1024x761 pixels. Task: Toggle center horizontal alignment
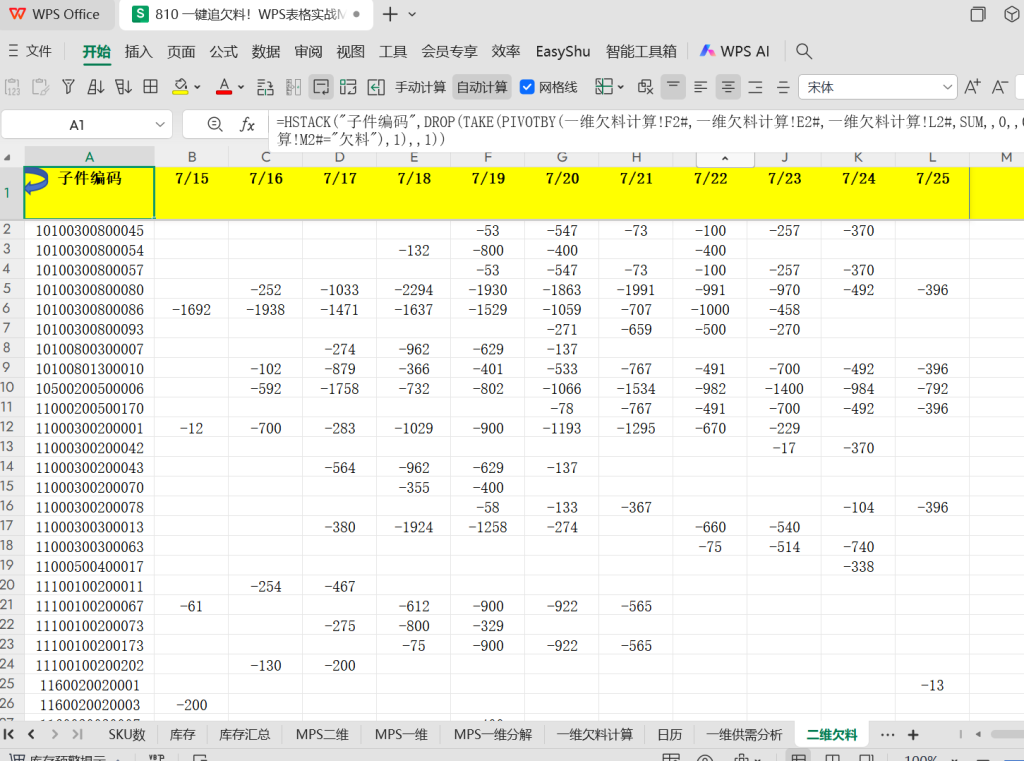728,87
